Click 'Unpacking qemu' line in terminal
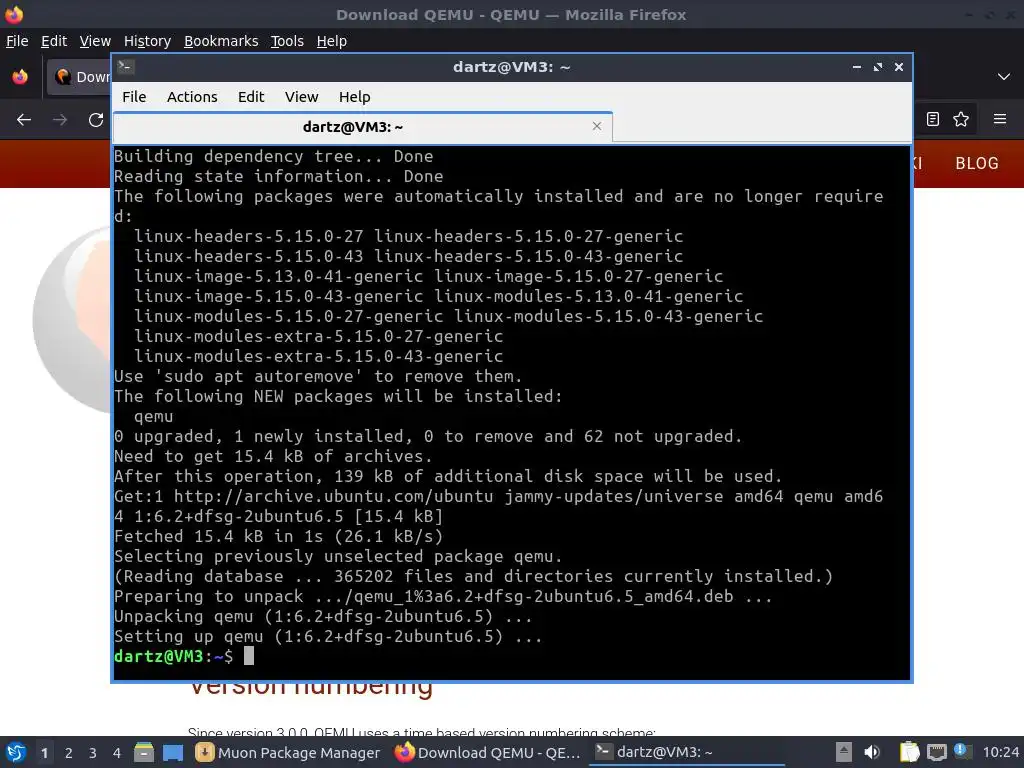1024x768 pixels. pyautogui.click(x=323, y=616)
